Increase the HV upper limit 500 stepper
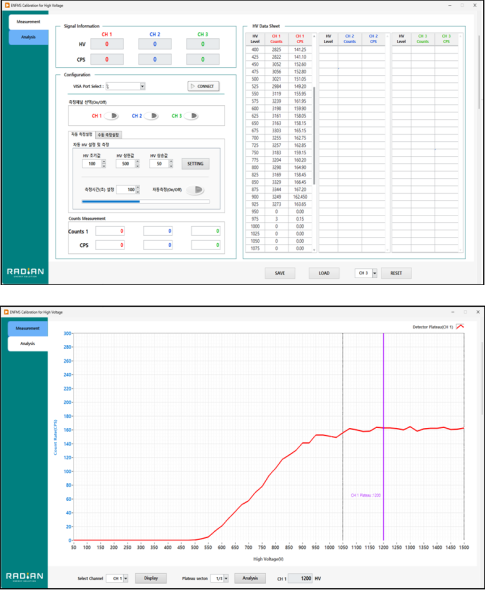 click(x=137, y=161)
